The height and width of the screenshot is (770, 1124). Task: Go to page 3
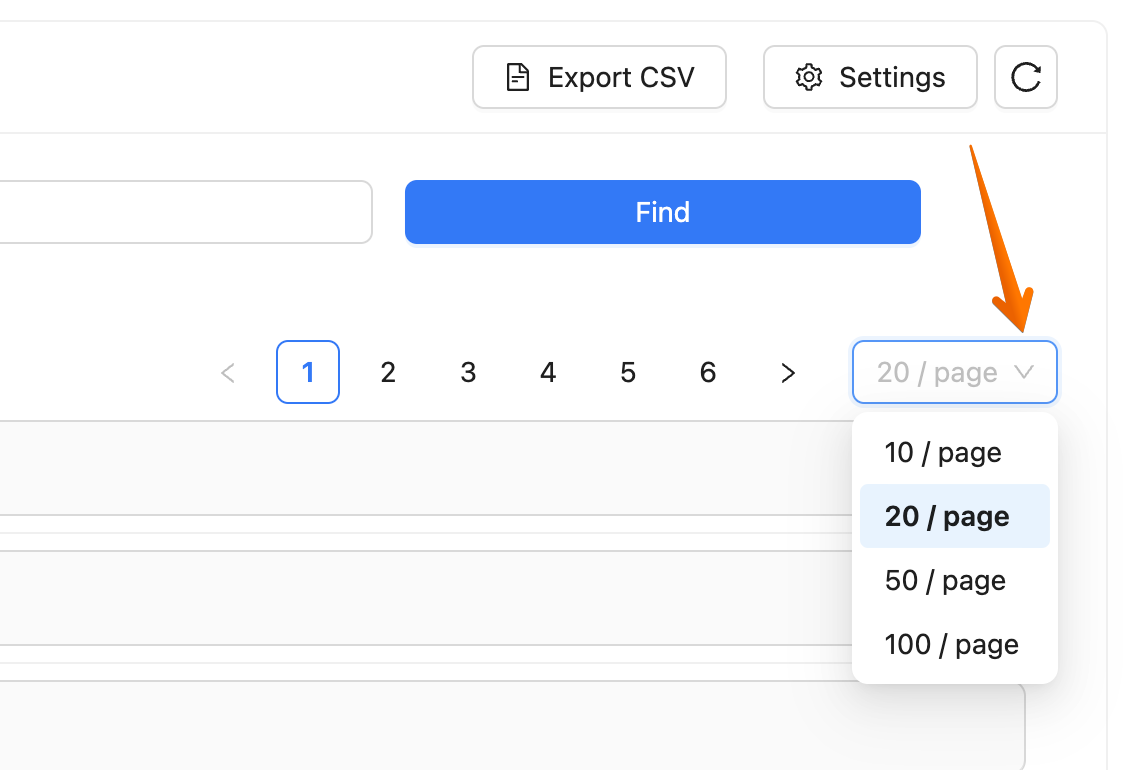pyautogui.click(x=468, y=372)
